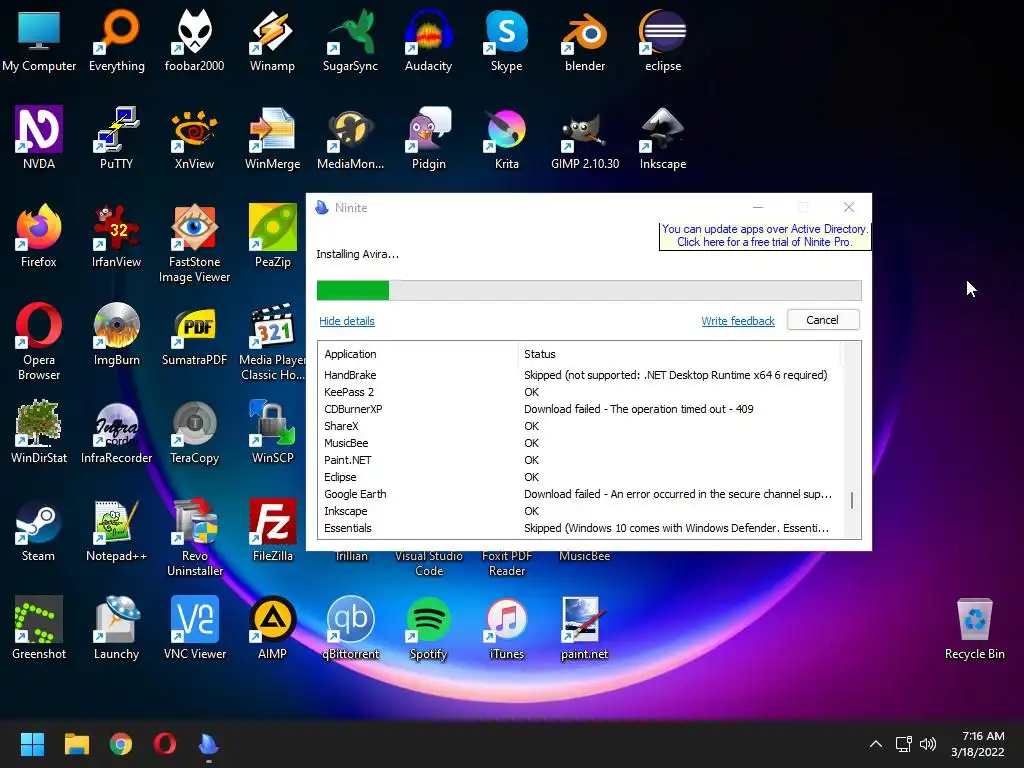This screenshot has height=768, width=1024.
Task: Select the blender desktop icon
Action: tap(584, 39)
